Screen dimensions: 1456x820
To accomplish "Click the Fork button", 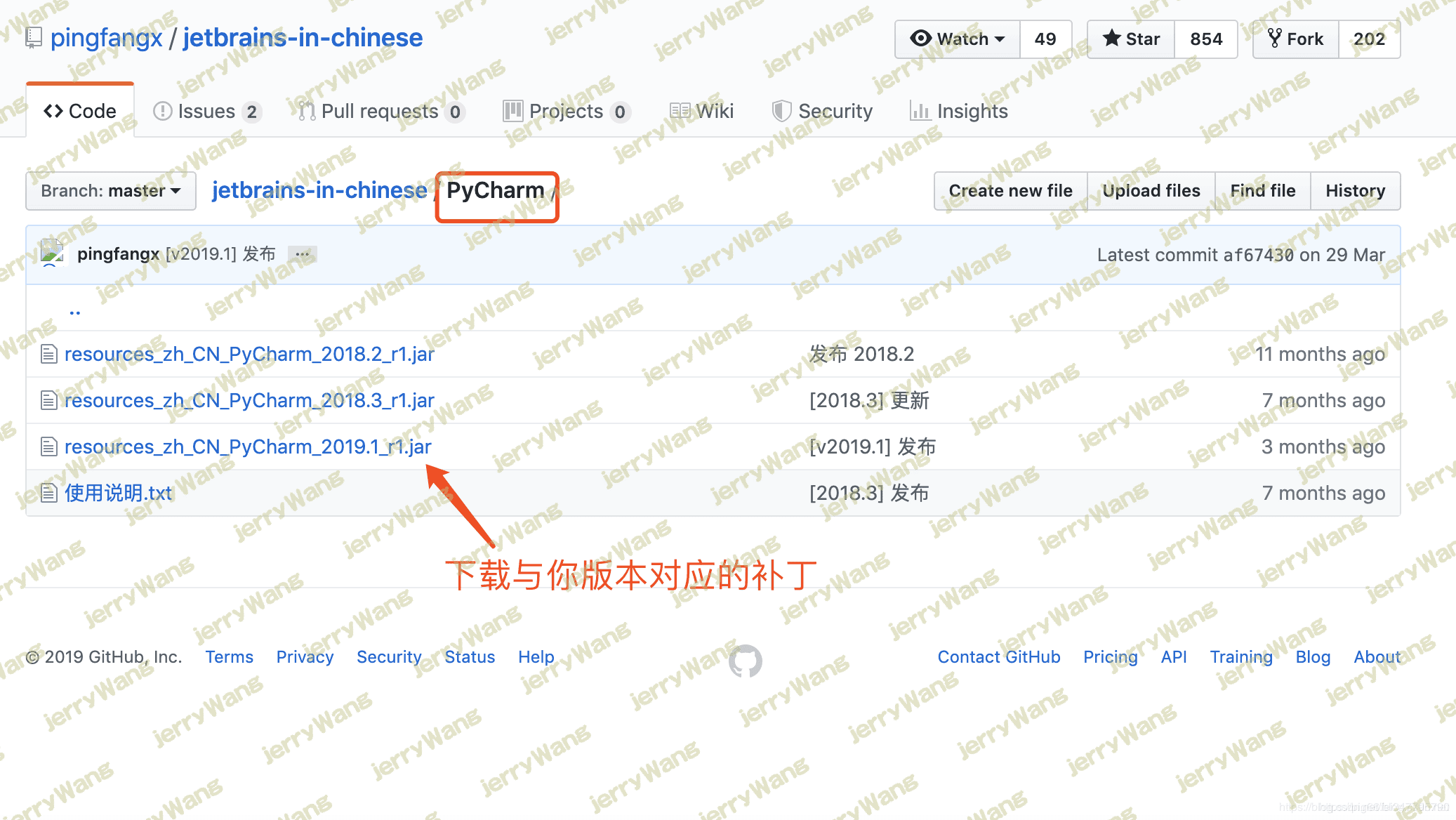I will point(1296,39).
